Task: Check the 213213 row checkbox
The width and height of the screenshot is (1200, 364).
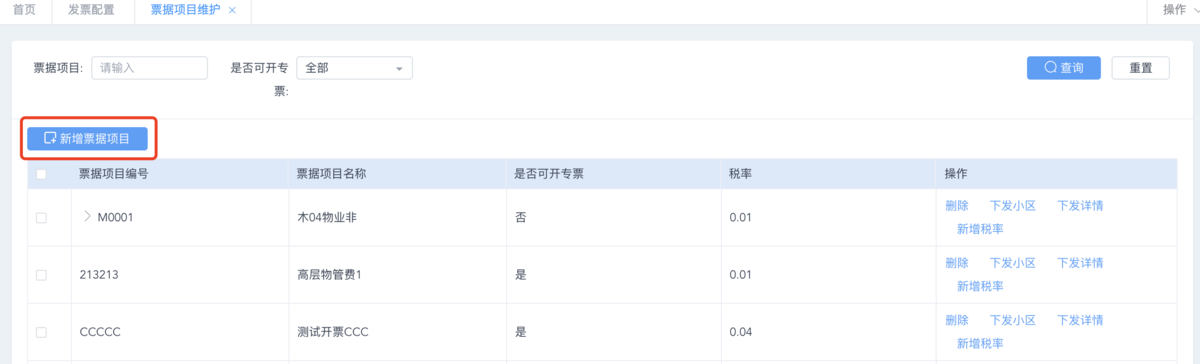Action: (x=41, y=274)
